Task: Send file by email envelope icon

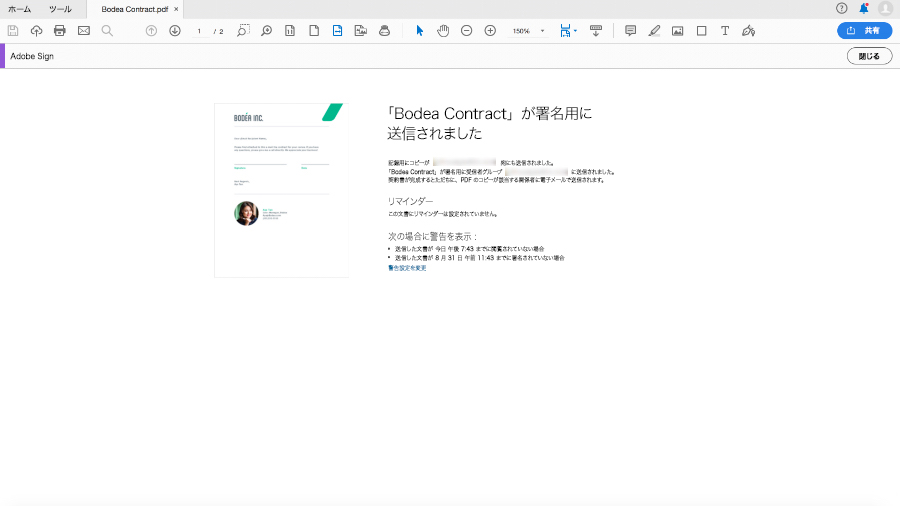Action: click(x=84, y=31)
